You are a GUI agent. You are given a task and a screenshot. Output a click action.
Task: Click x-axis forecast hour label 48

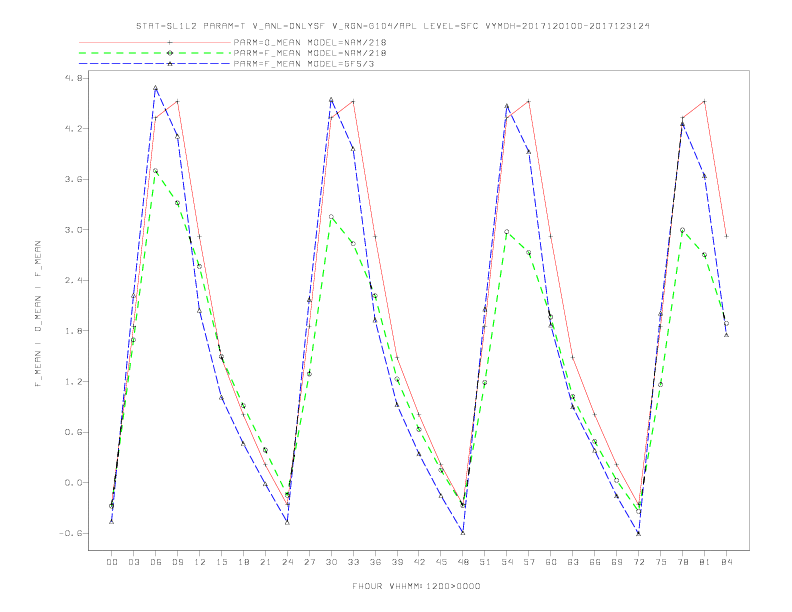[x=463, y=562]
